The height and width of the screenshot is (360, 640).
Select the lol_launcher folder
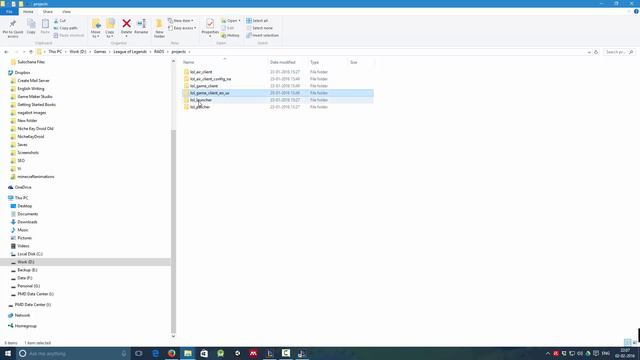(201, 100)
